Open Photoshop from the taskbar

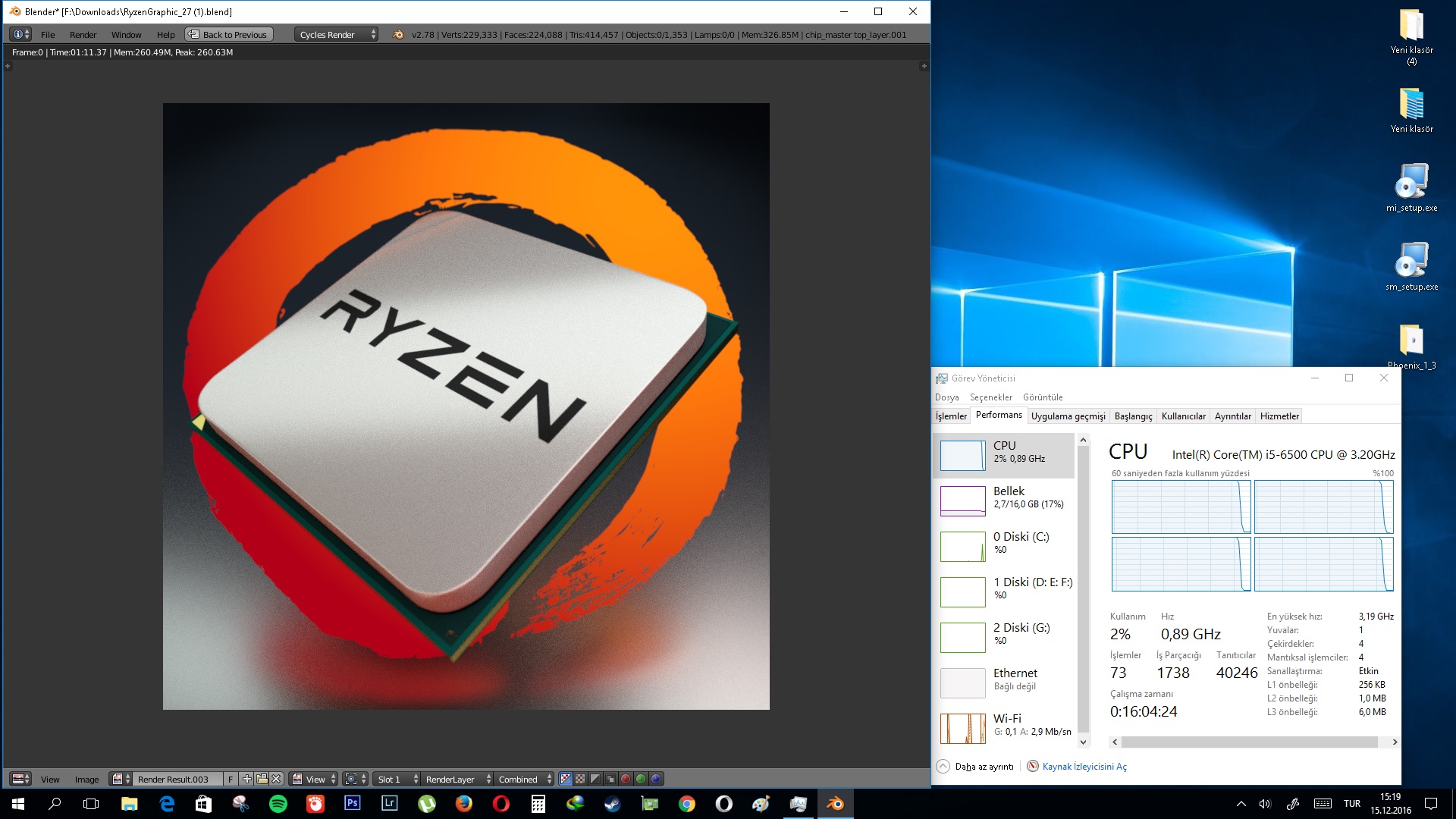tap(353, 803)
